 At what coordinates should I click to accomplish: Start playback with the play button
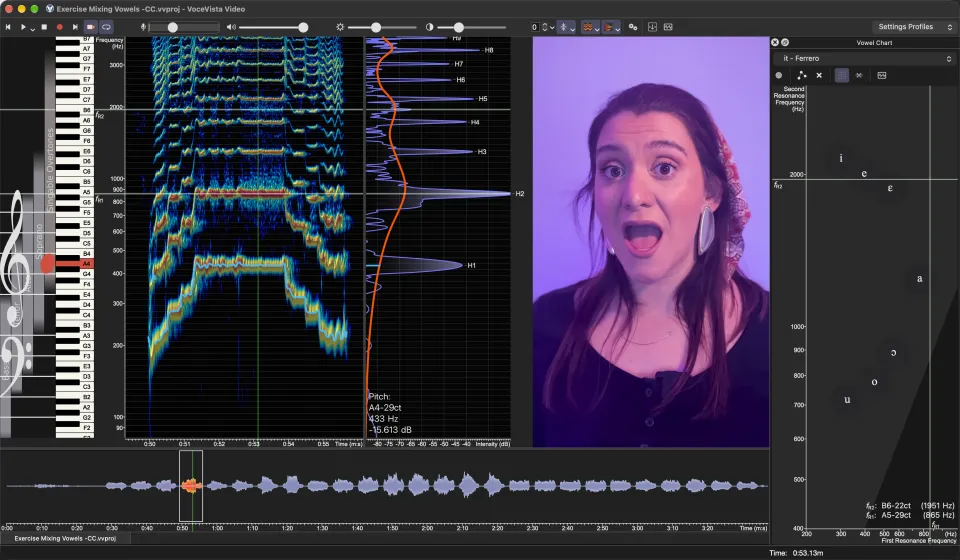23,27
